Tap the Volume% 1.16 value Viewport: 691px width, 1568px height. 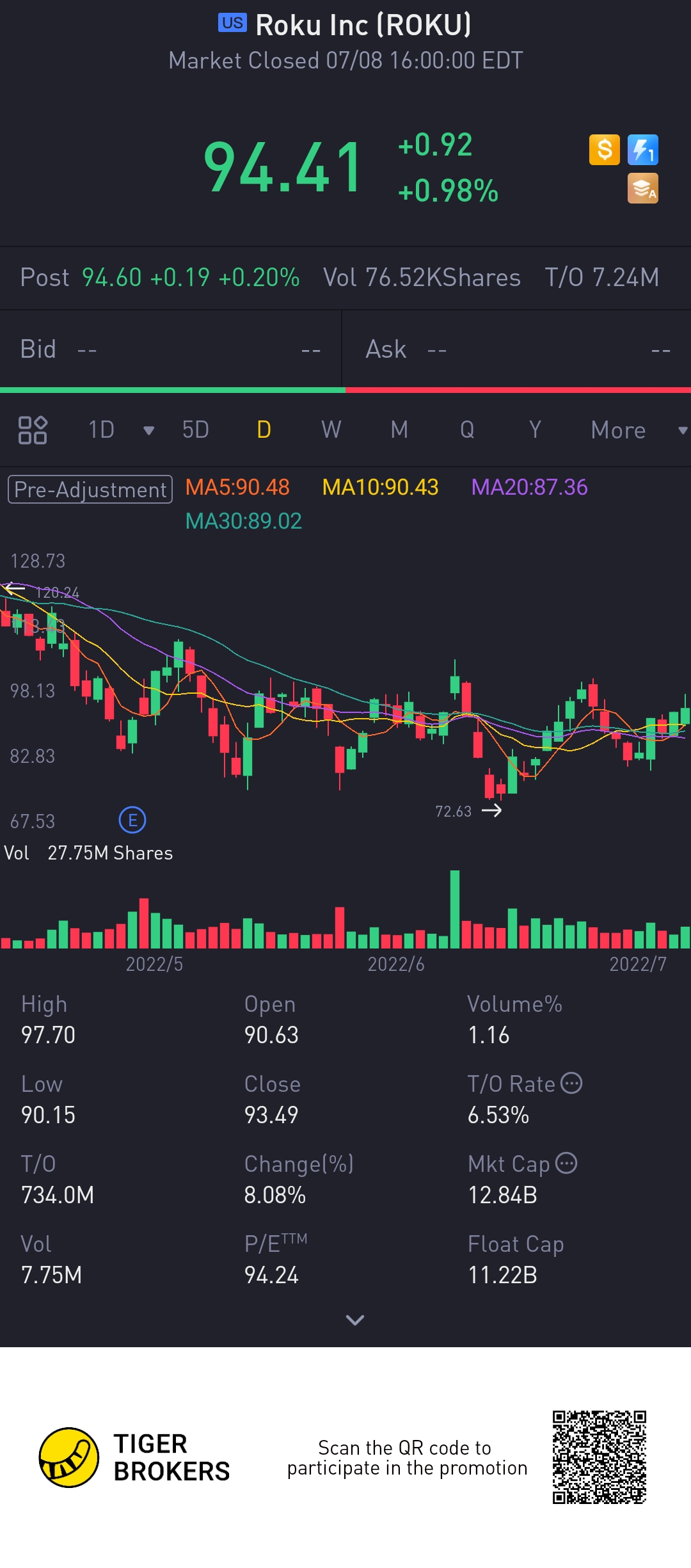(x=489, y=1035)
